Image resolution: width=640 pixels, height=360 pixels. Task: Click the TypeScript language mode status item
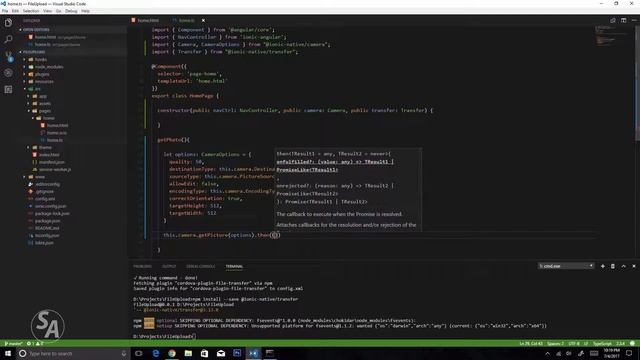[602, 344]
